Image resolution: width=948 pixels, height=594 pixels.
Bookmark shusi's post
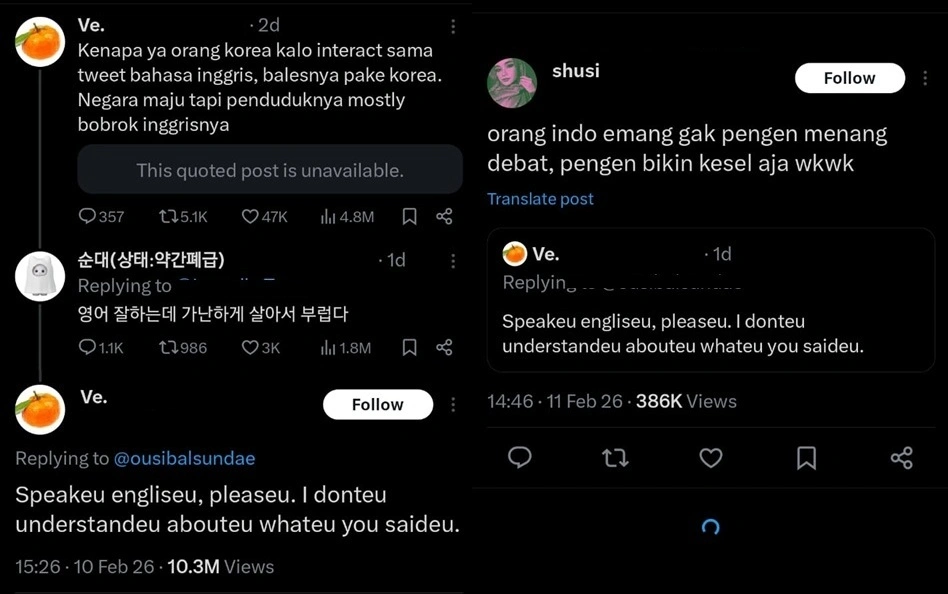click(x=806, y=458)
